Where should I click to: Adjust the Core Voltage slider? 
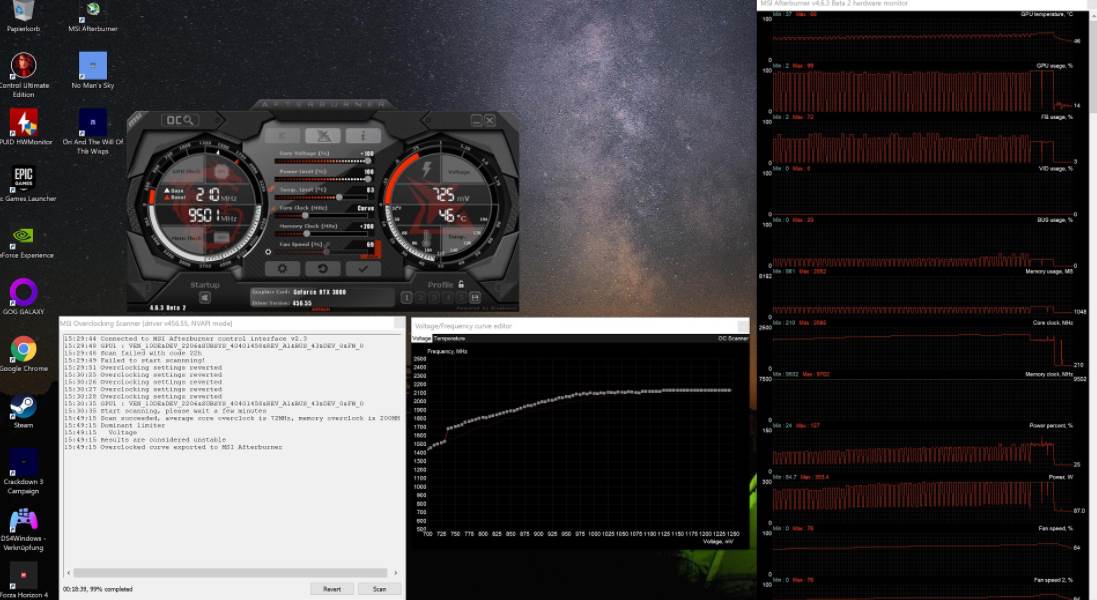click(324, 161)
